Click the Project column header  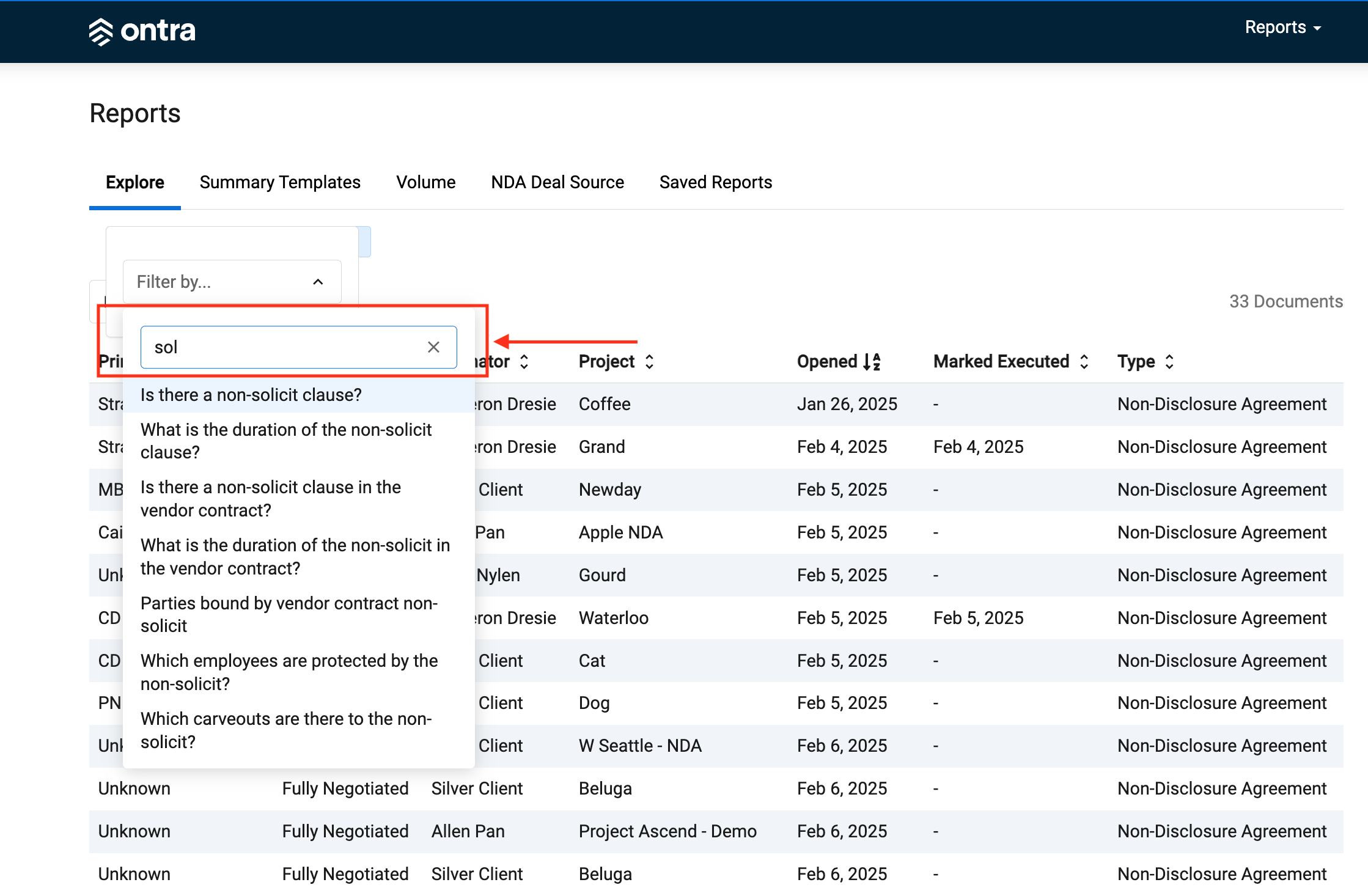606,362
